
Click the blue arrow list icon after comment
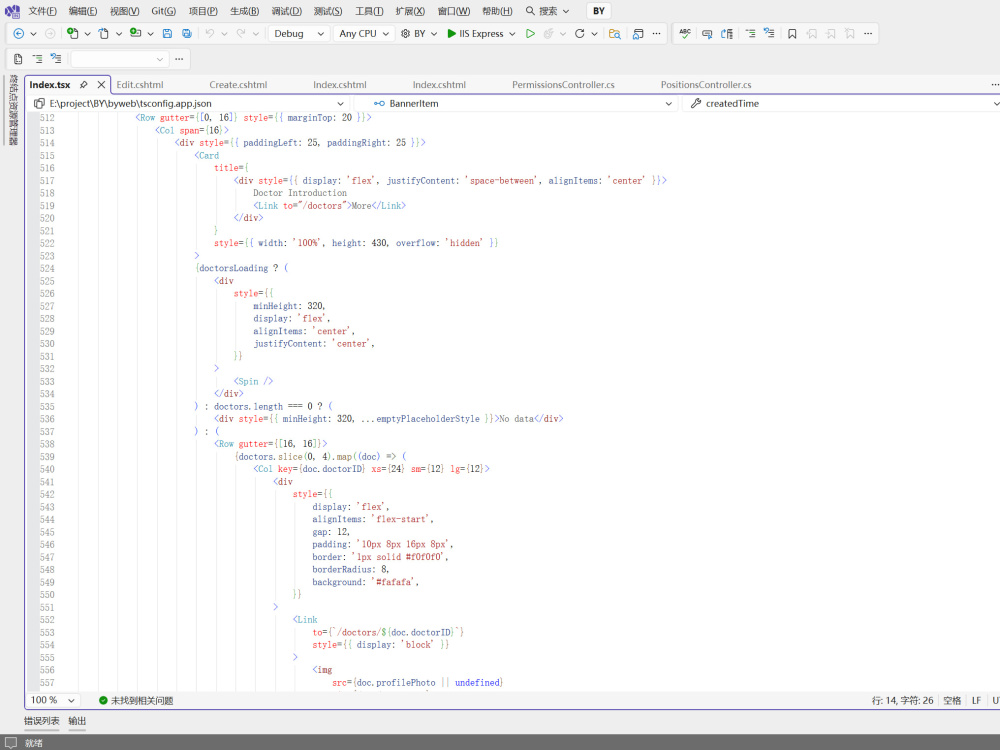pyautogui.click(x=727, y=34)
